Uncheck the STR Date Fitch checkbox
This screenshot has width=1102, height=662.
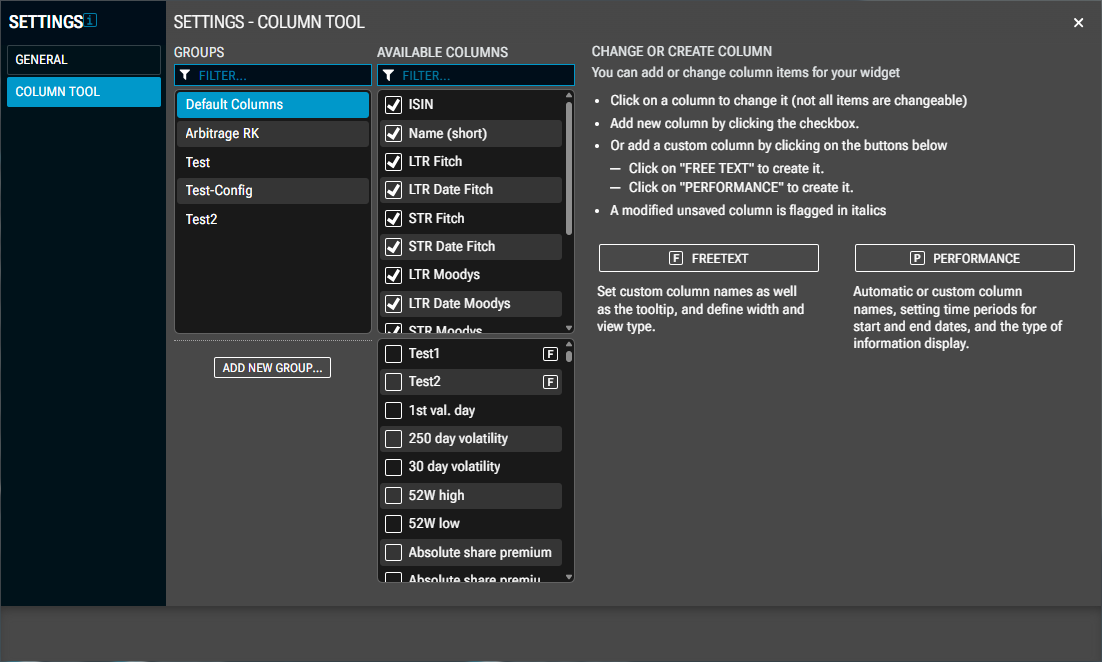click(394, 247)
